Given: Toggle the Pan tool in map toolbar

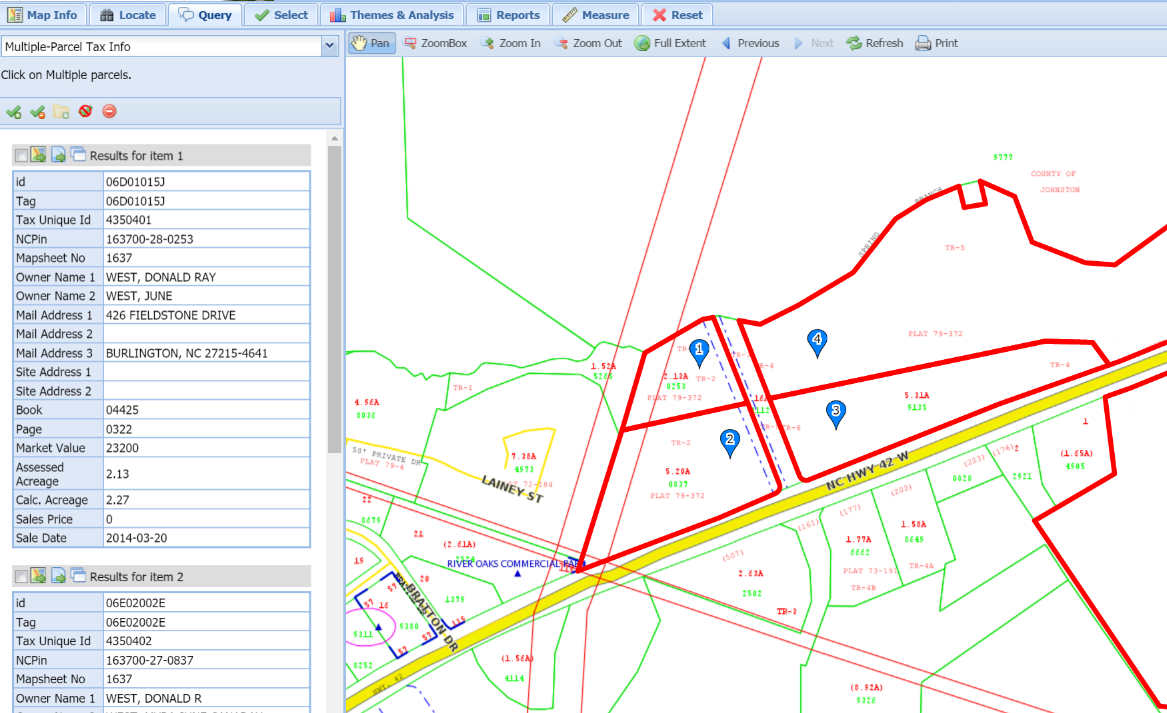Looking at the screenshot, I should tap(370, 43).
